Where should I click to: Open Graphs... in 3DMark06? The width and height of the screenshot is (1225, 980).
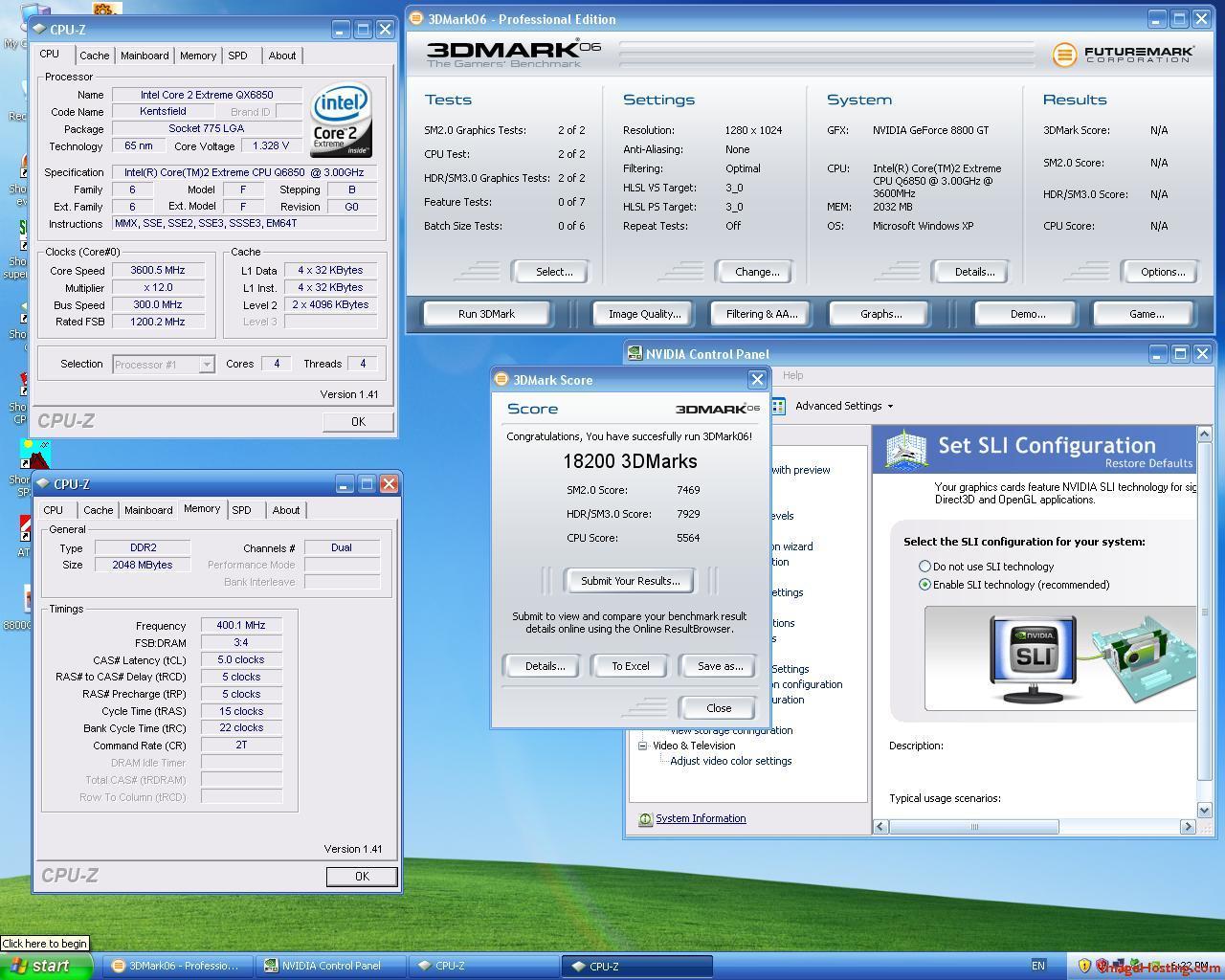point(880,314)
